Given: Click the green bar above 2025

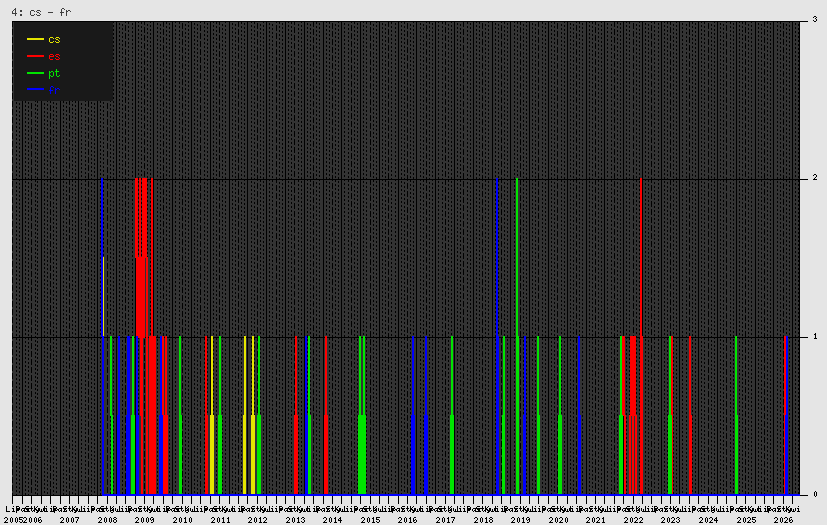Looking at the screenshot, I should [x=736, y=415].
